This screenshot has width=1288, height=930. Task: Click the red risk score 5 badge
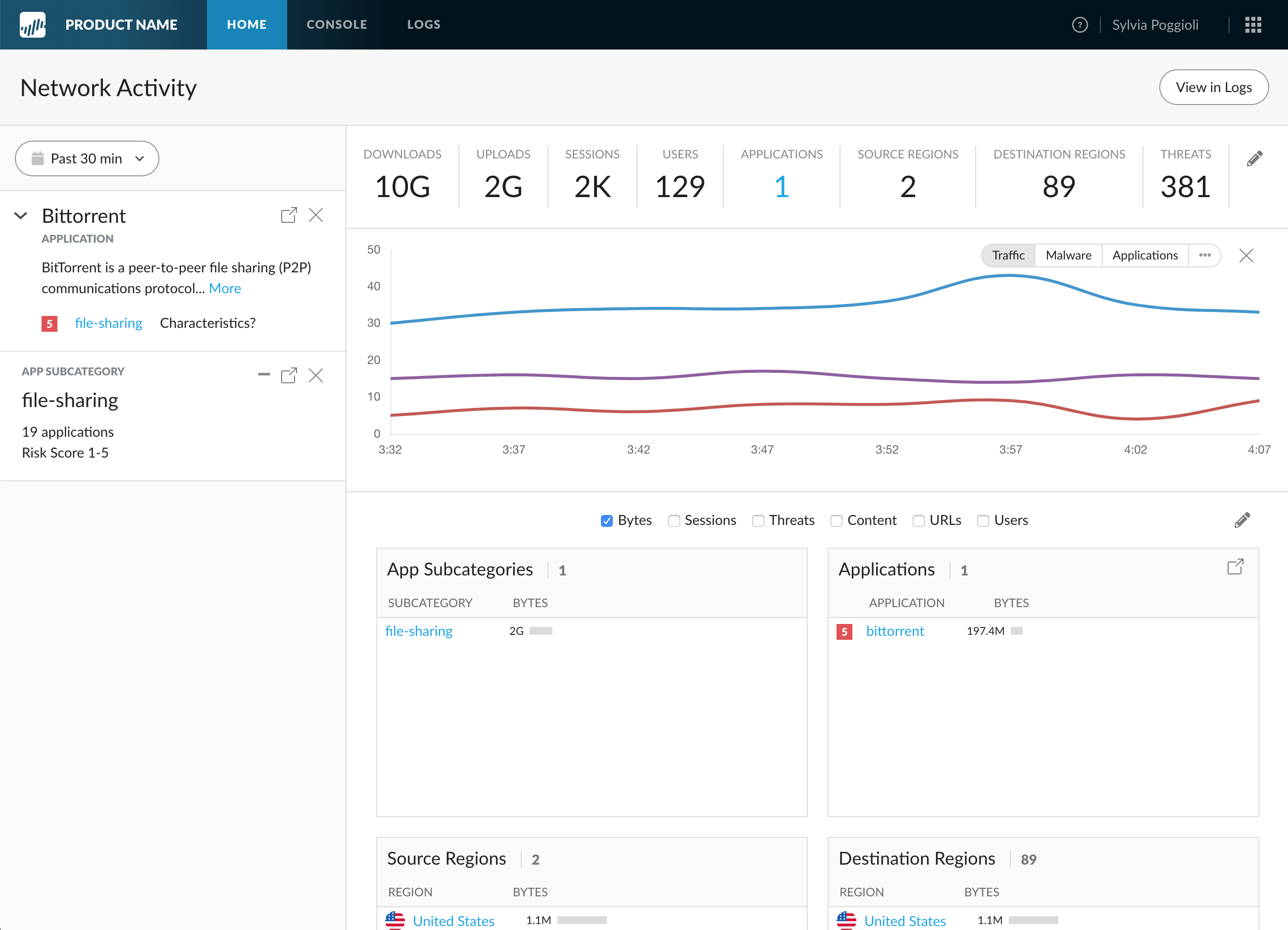(50, 324)
